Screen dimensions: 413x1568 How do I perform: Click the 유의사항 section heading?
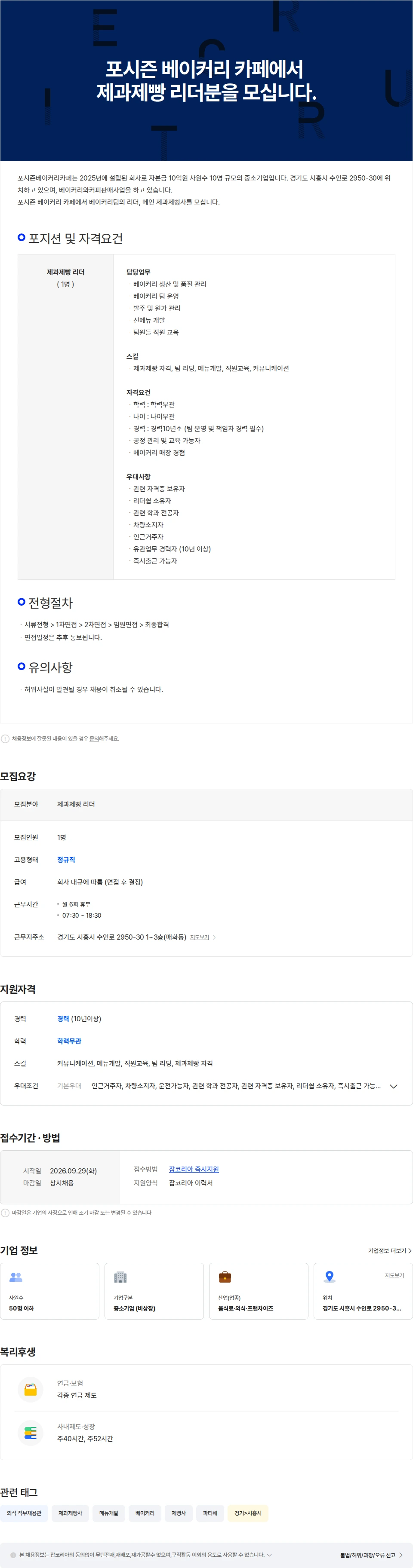[x=51, y=667]
